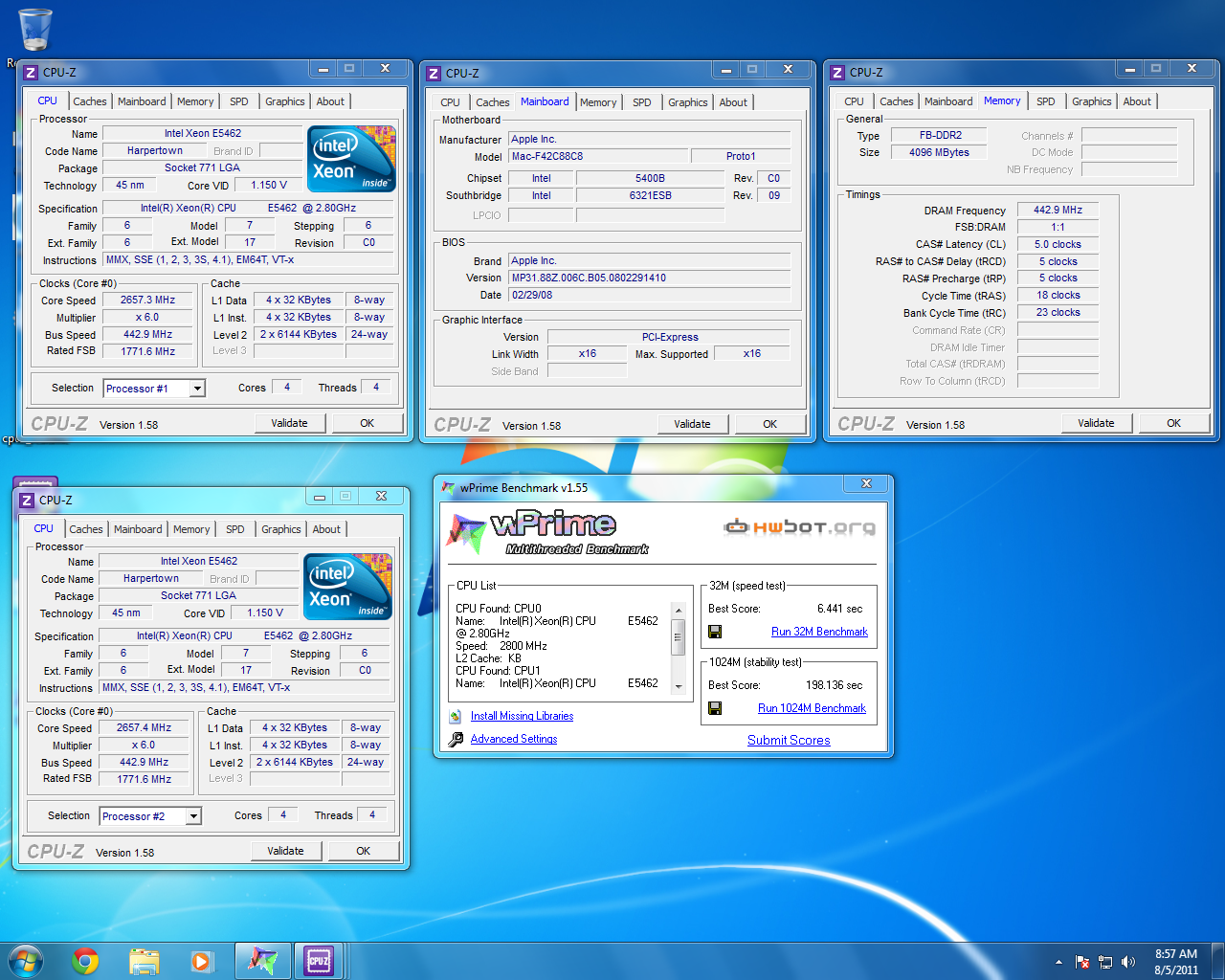The image size is (1225, 980).
Task: Click the HWBOT.org logo in wPrime
Action: point(799,527)
